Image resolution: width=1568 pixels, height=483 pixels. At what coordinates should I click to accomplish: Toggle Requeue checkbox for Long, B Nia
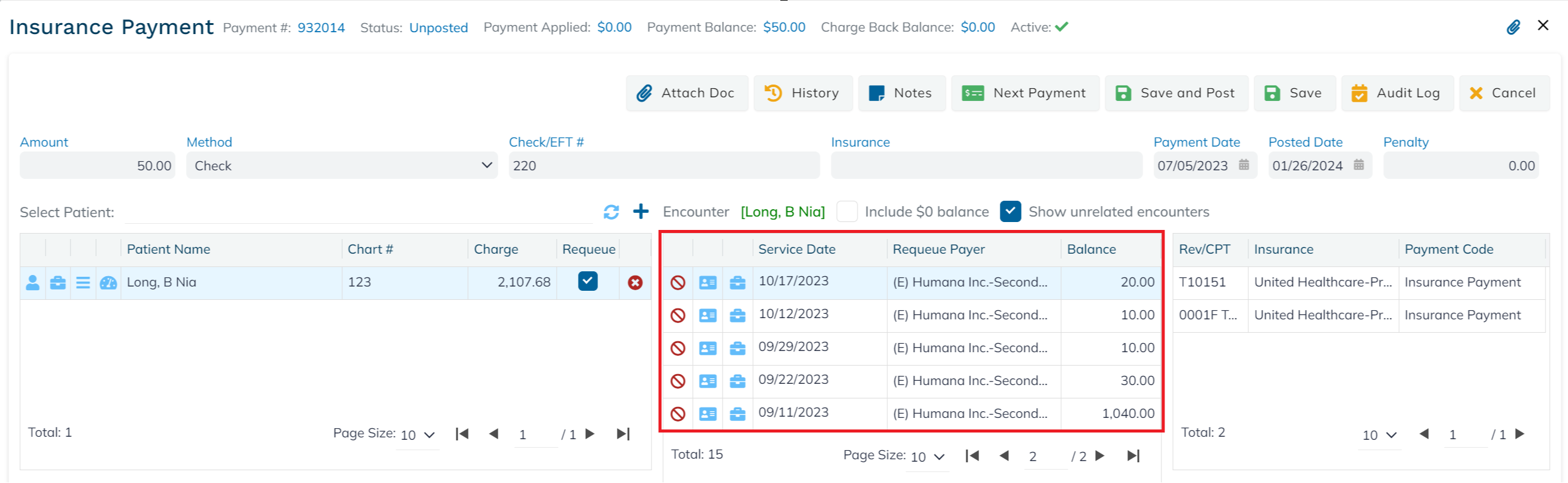point(587,282)
